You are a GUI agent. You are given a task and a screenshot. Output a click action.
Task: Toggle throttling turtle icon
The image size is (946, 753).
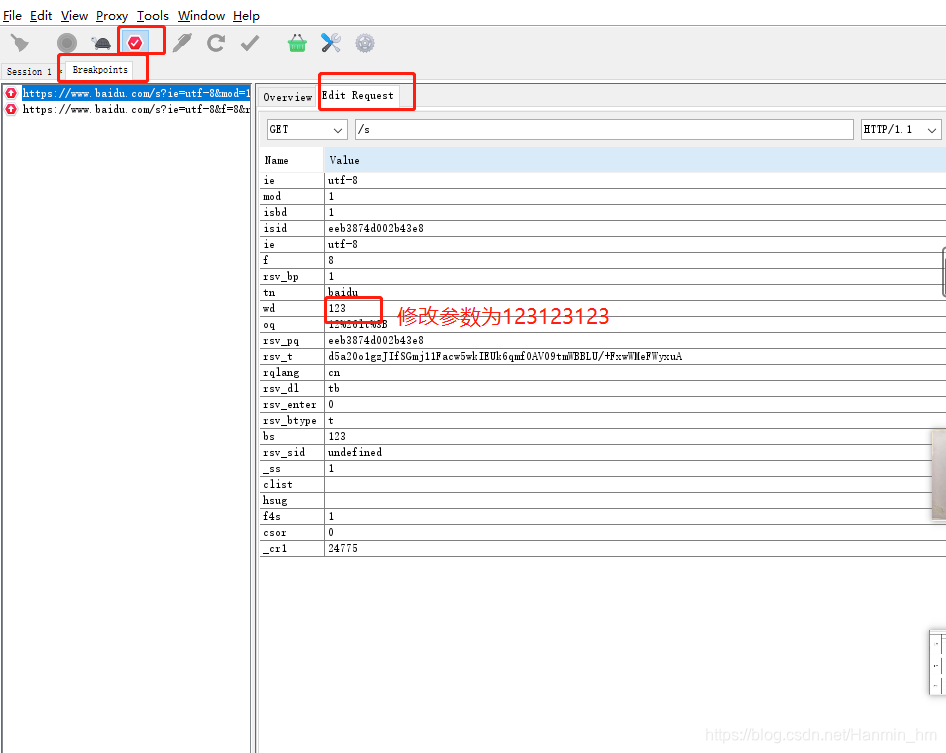click(x=101, y=43)
